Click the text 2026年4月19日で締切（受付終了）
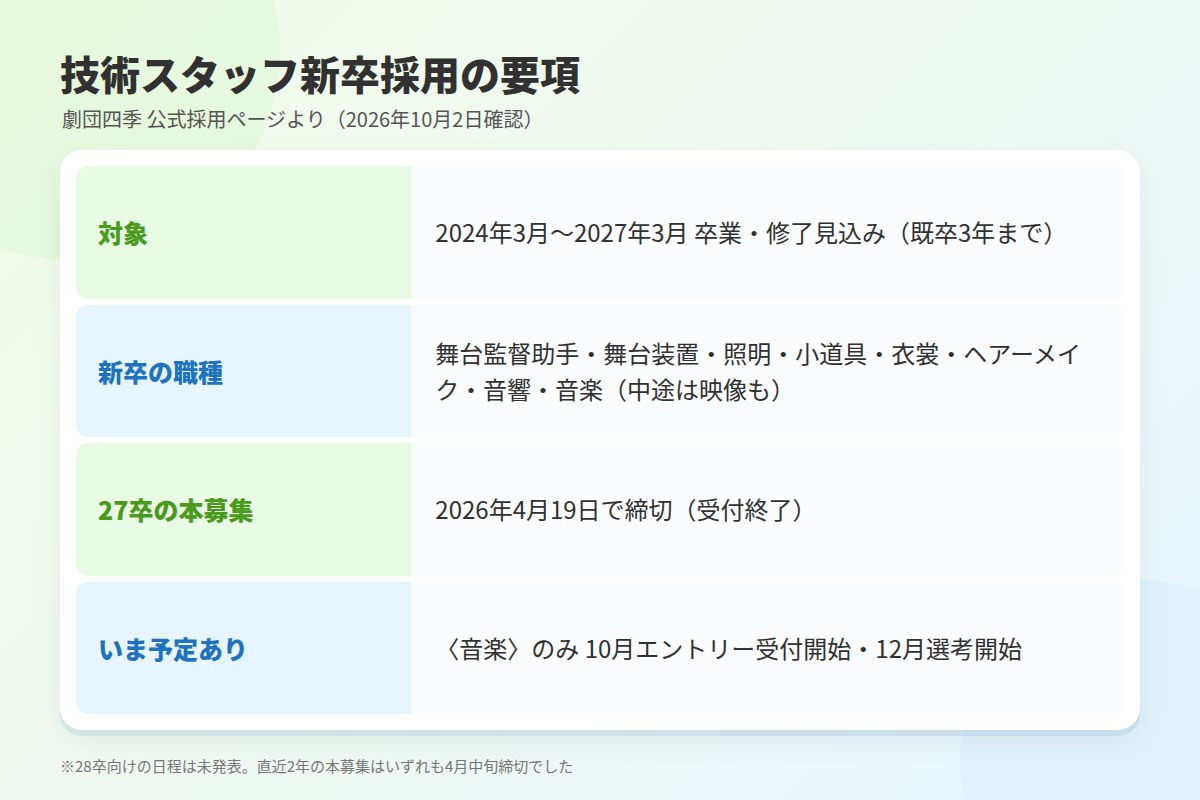Screen dimensions: 1200x800 pos(620,511)
